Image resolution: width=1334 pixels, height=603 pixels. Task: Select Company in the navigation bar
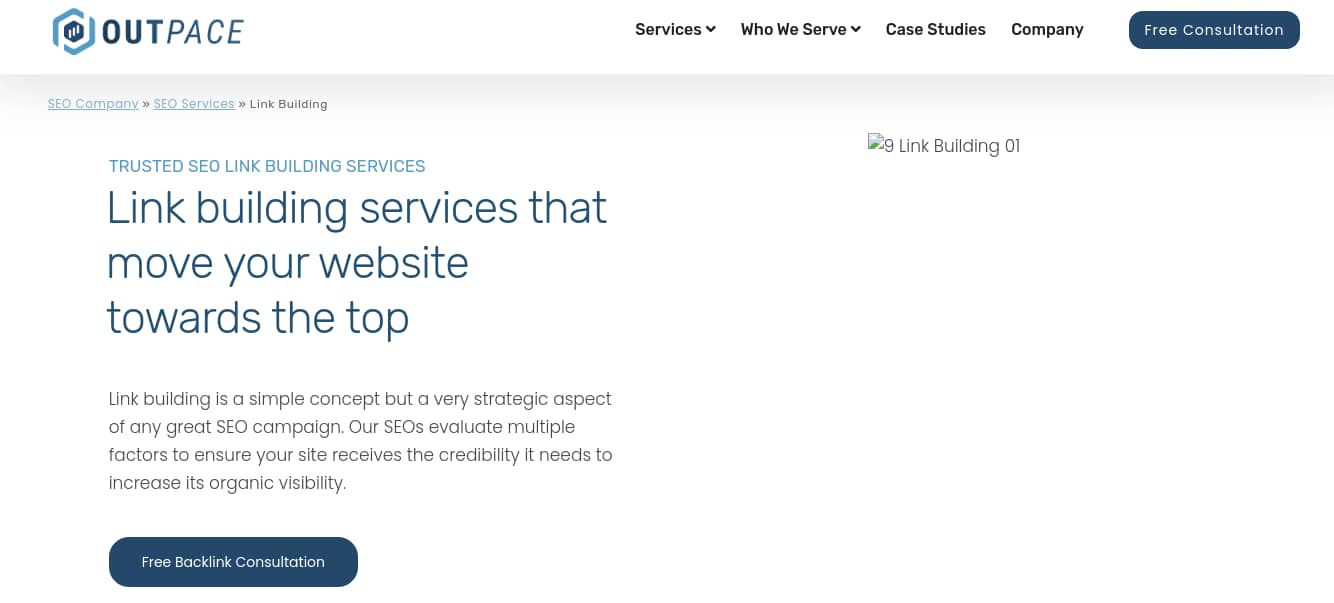1047,29
